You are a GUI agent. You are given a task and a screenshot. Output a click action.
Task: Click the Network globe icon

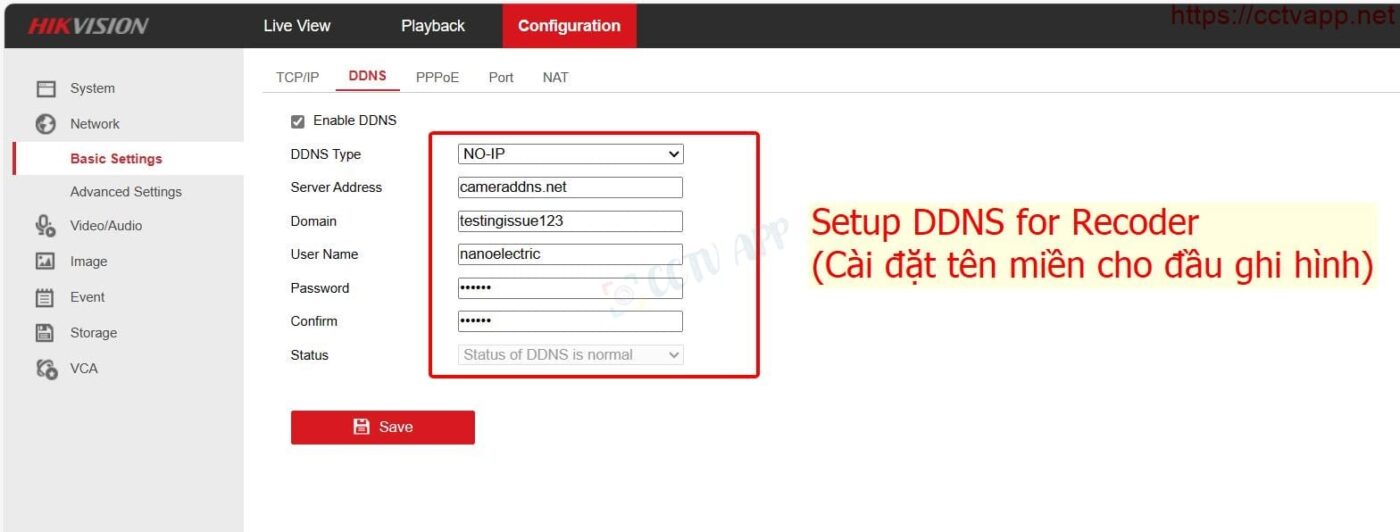point(45,124)
